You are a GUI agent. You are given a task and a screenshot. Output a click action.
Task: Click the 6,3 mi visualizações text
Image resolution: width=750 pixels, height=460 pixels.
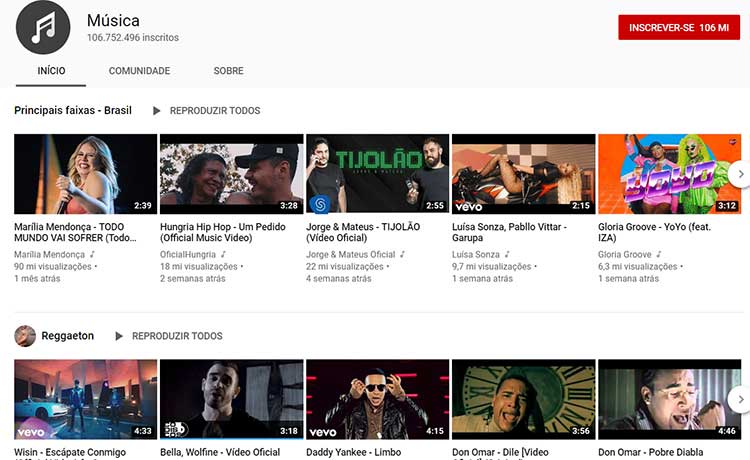coord(637,266)
